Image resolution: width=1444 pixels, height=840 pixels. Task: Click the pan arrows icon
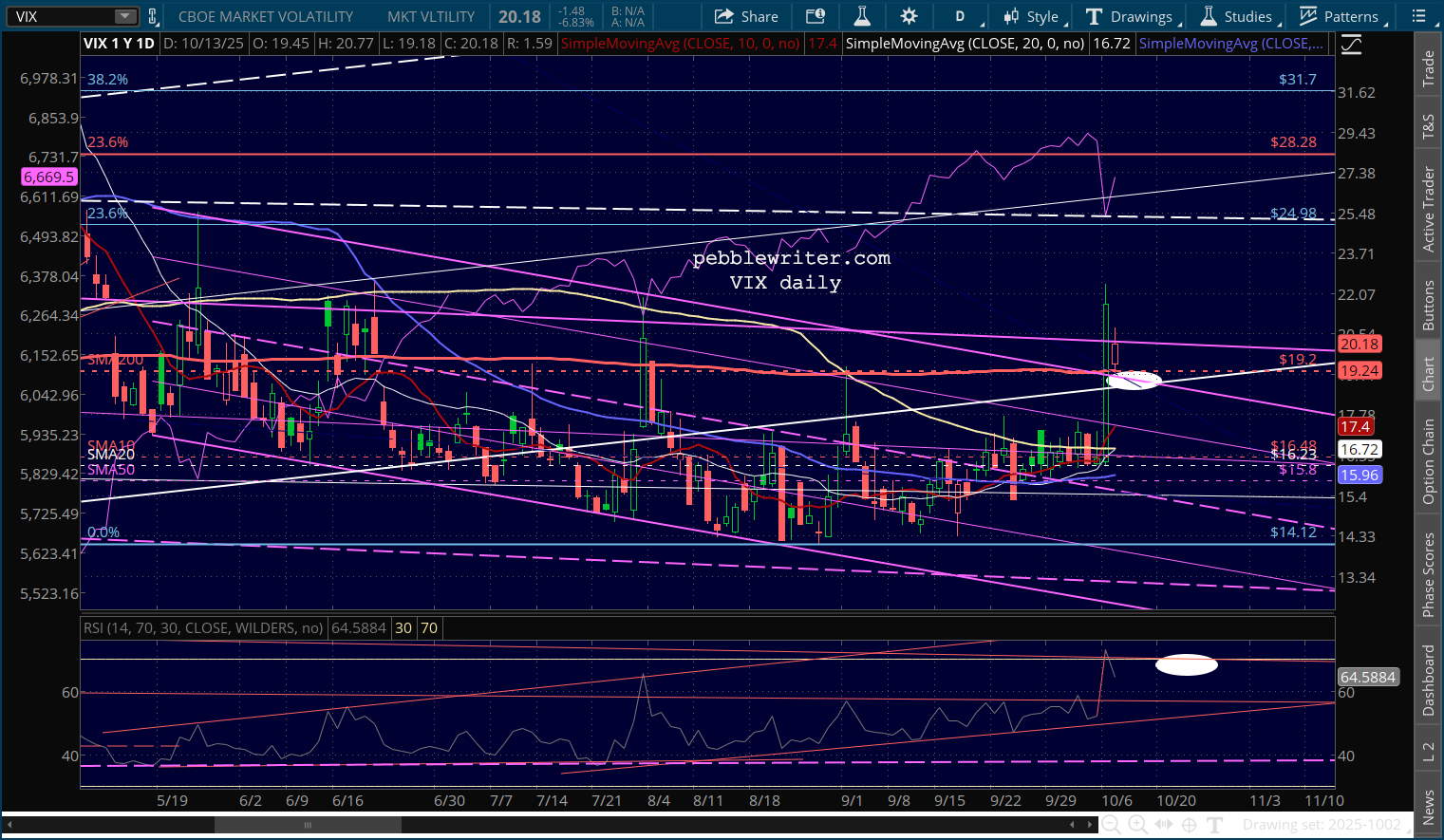coord(1163,825)
